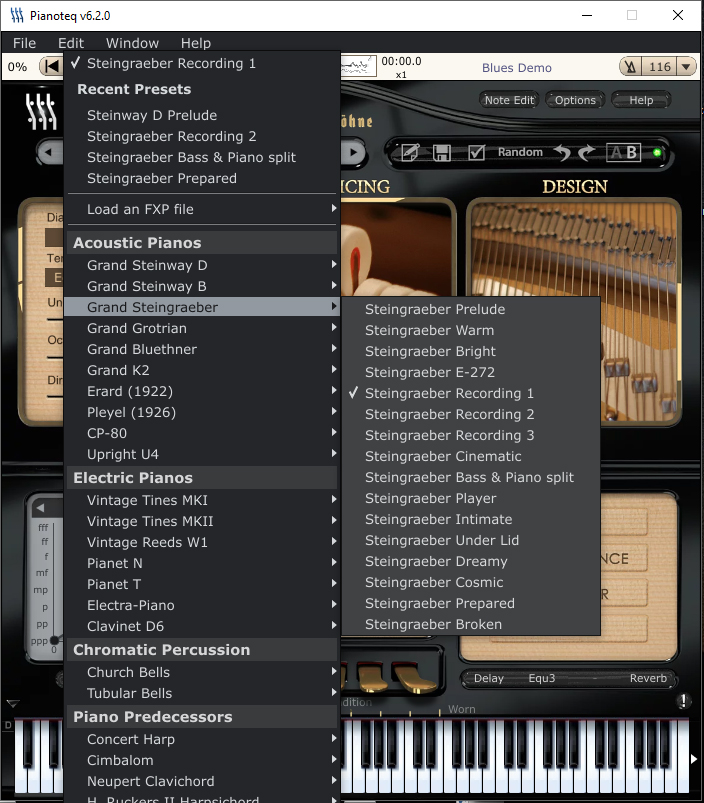Open the File menu
The height and width of the screenshot is (803, 704).
[x=25, y=43]
